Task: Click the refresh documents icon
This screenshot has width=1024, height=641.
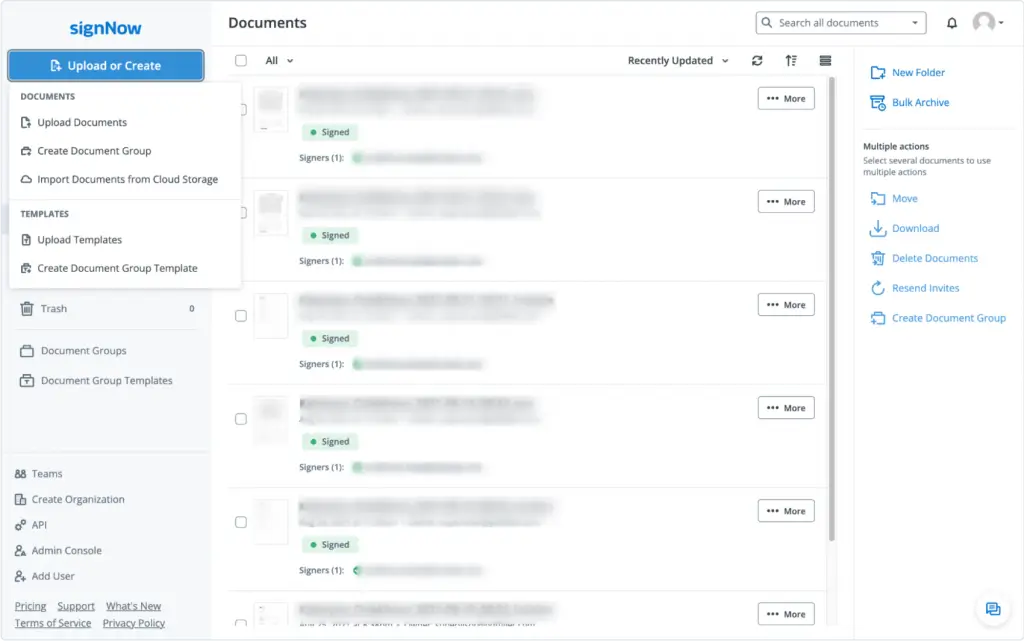Action: click(757, 61)
